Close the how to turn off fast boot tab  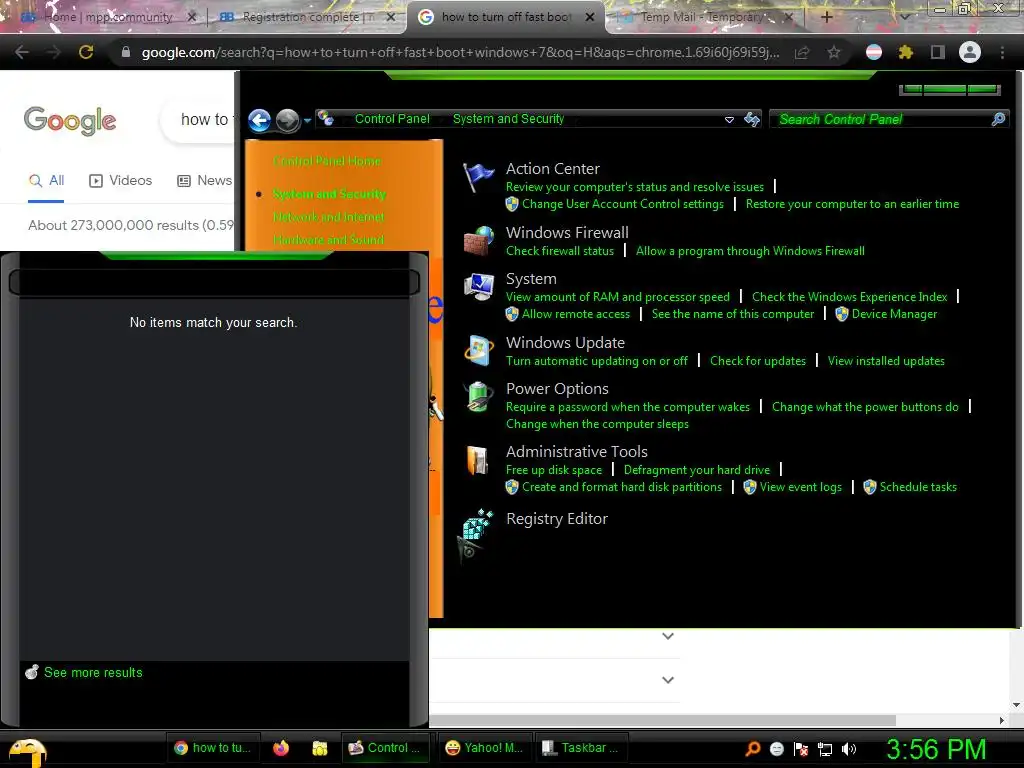point(590,18)
